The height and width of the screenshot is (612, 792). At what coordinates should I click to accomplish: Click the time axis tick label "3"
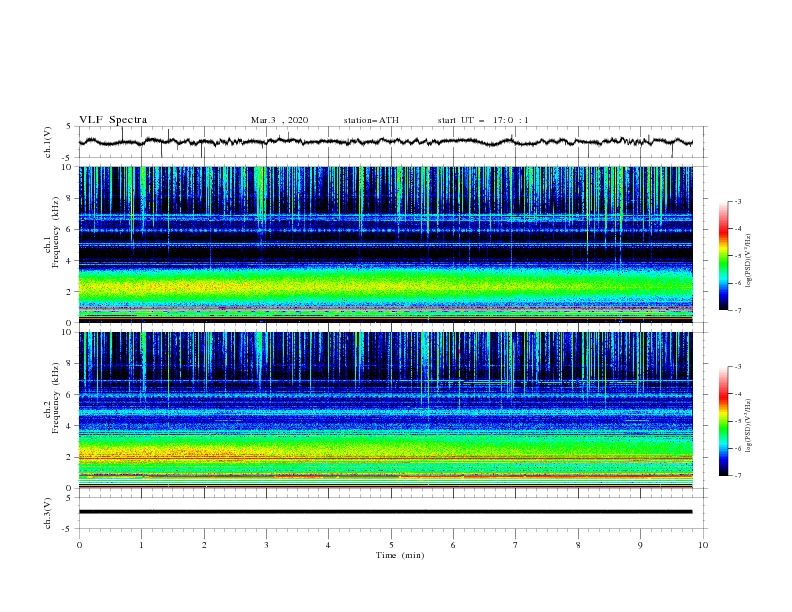tap(266, 545)
